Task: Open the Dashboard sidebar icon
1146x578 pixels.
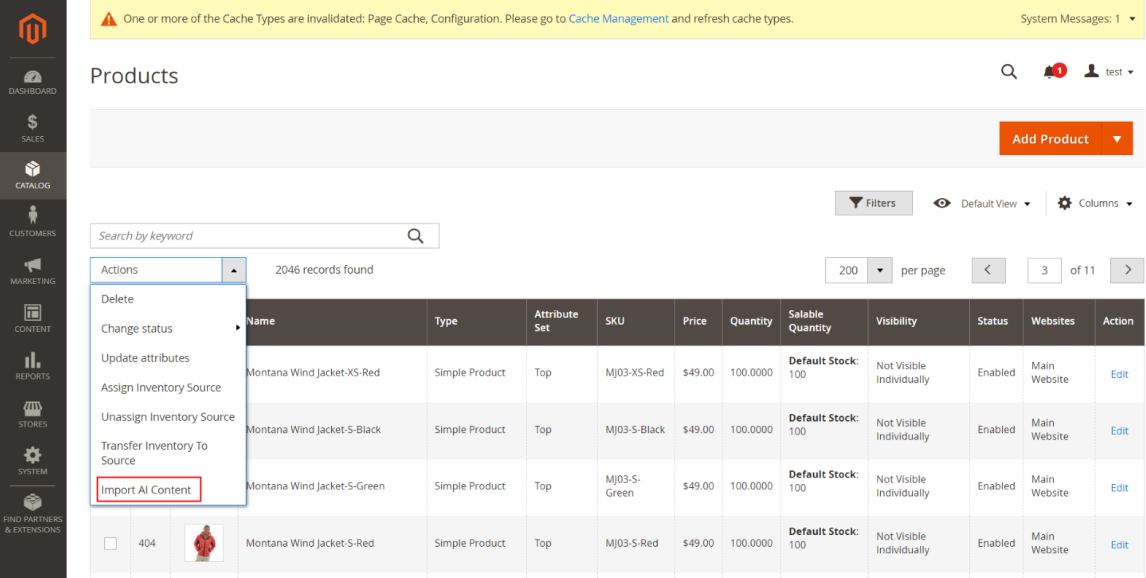Action: click(32, 82)
